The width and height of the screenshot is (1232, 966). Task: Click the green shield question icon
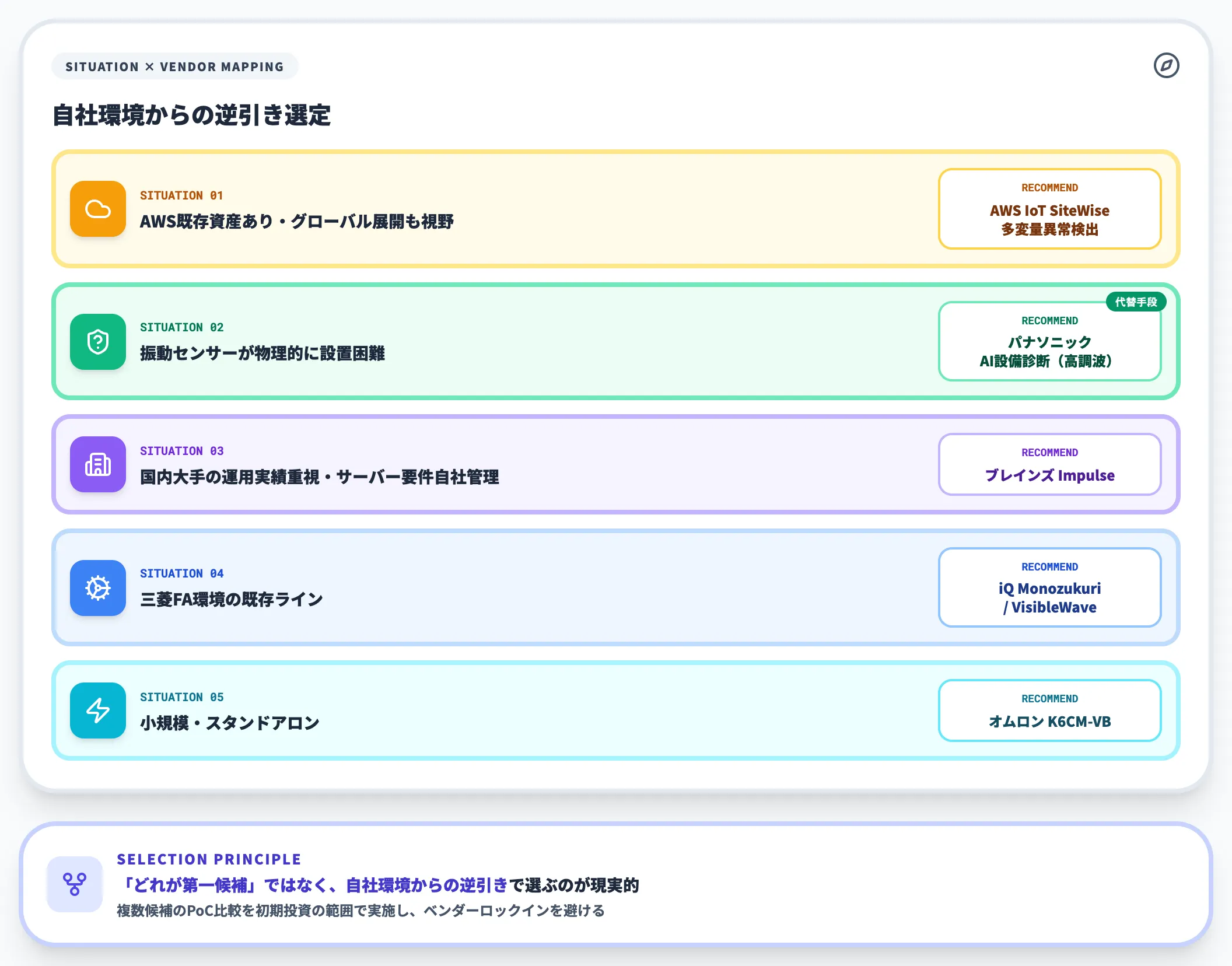98,342
